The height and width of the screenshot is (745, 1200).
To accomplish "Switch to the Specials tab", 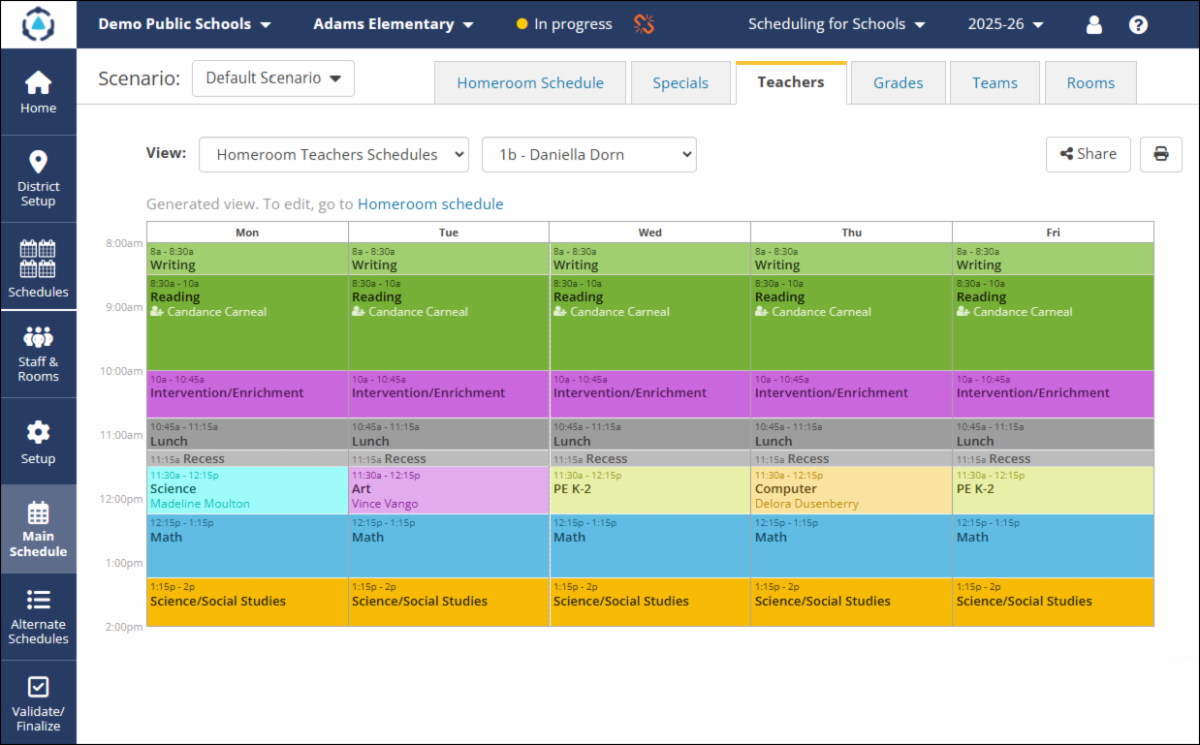I will coord(680,83).
